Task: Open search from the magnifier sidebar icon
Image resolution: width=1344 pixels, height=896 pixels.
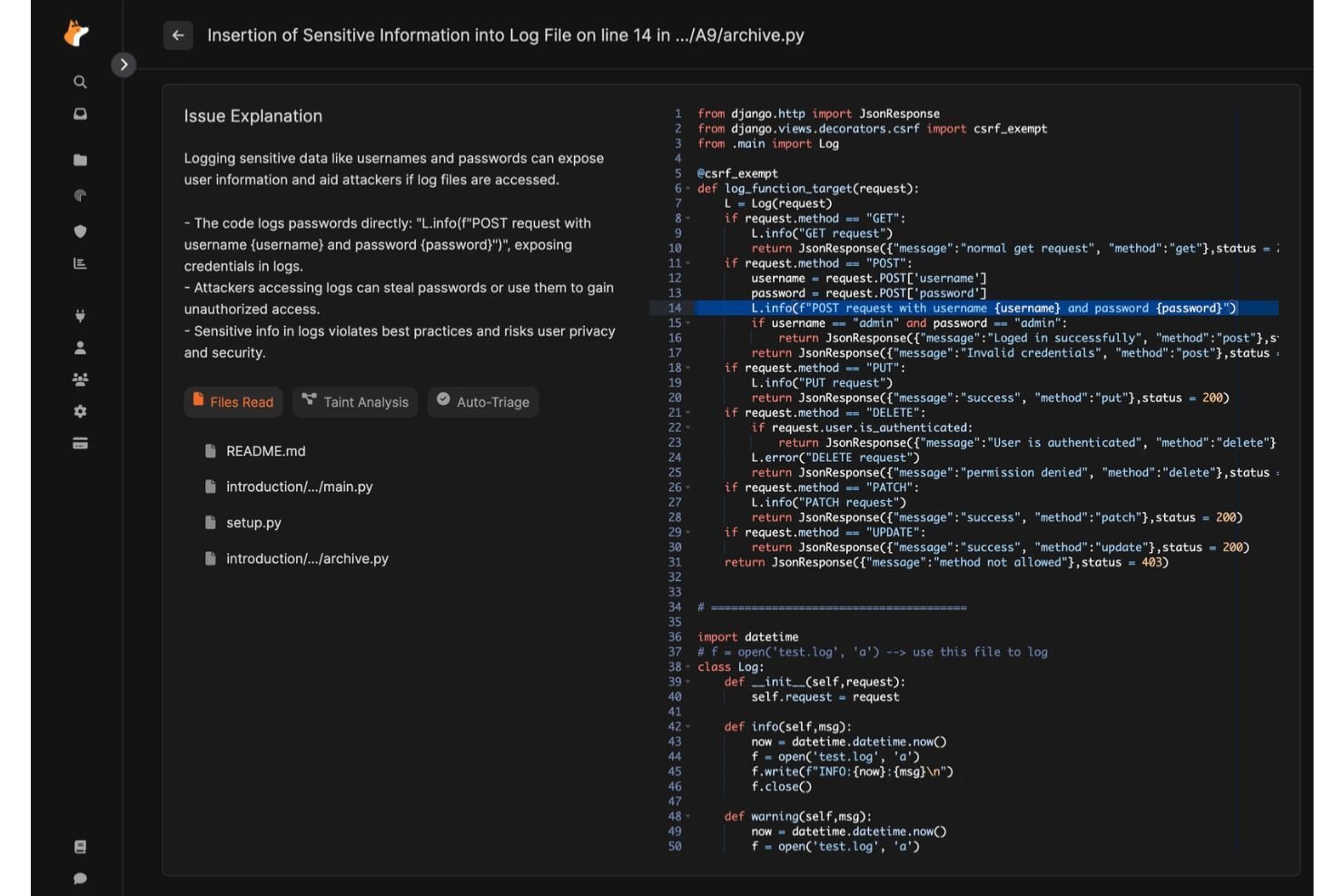Action: tap(80, 82)
